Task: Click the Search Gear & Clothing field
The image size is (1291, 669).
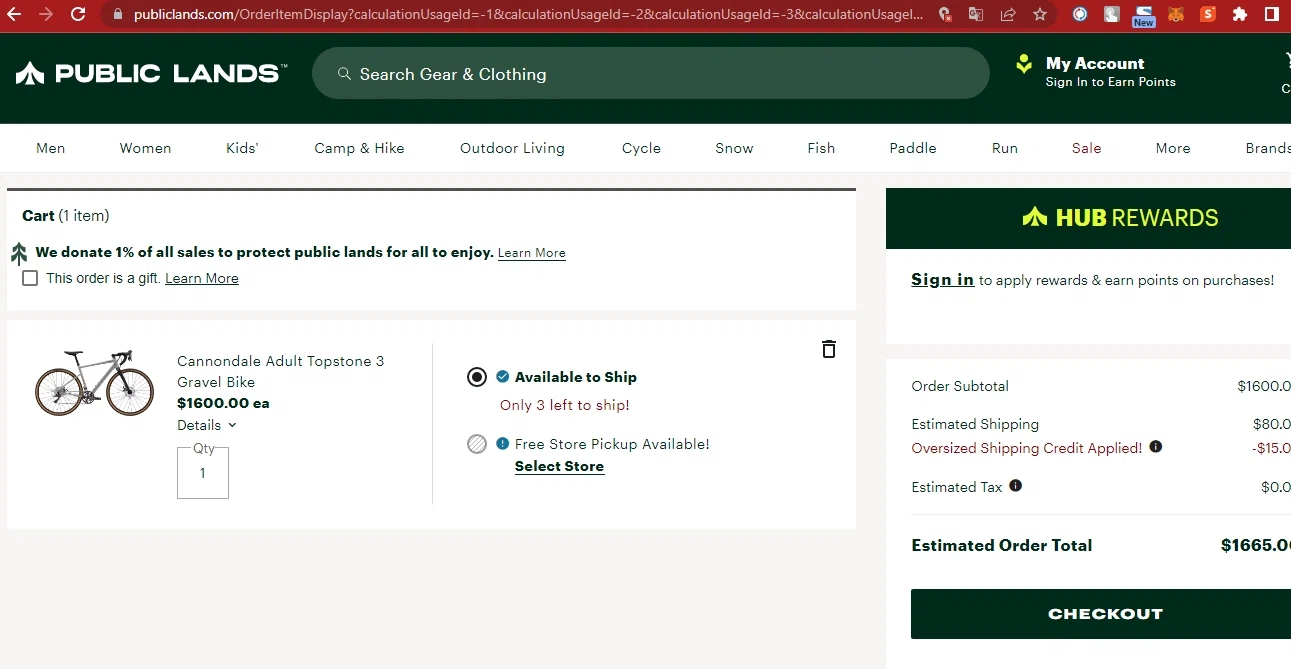Action: tap(651, 73)
